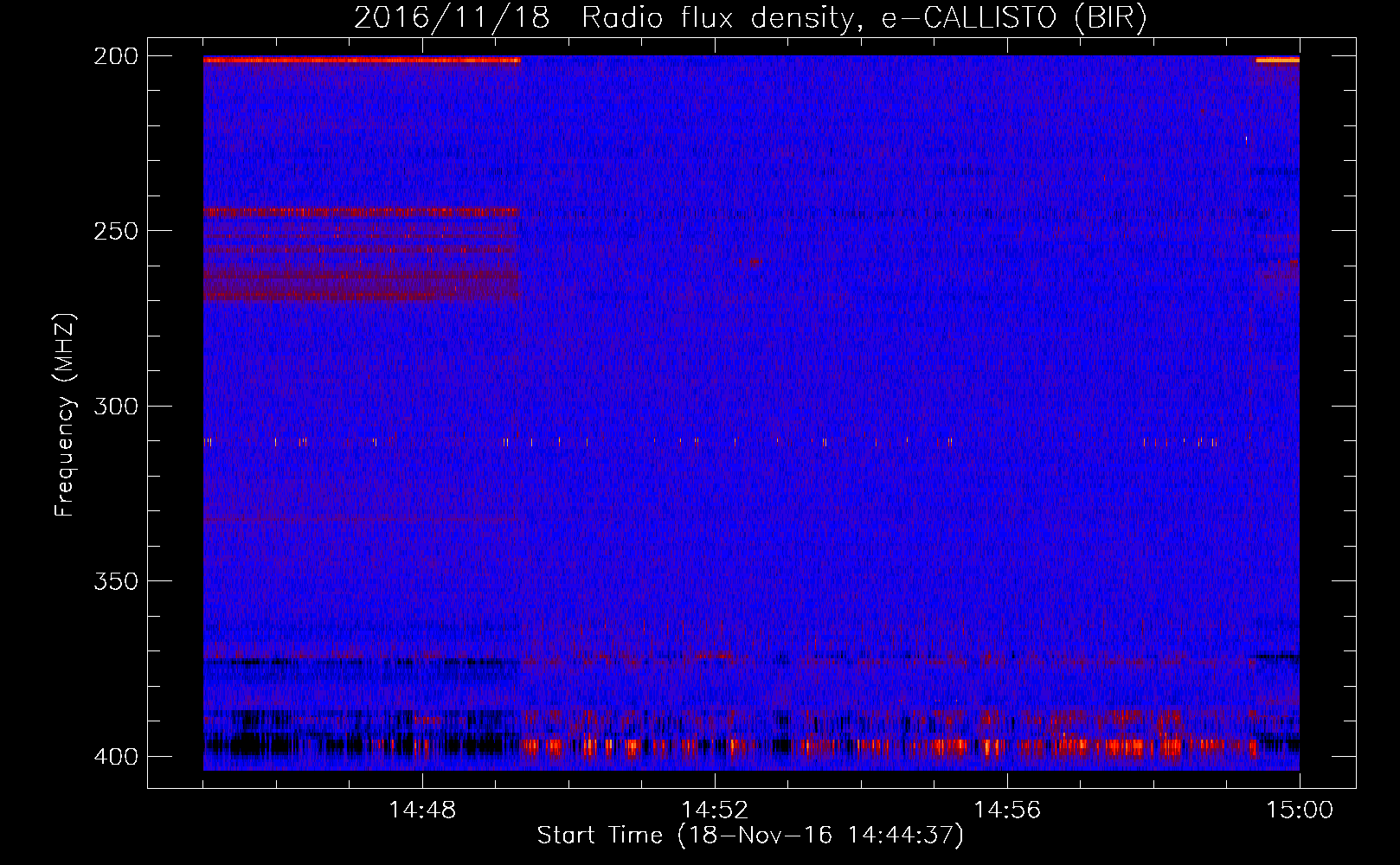Click the 350 frequency tick label

(x=115, y=581)
